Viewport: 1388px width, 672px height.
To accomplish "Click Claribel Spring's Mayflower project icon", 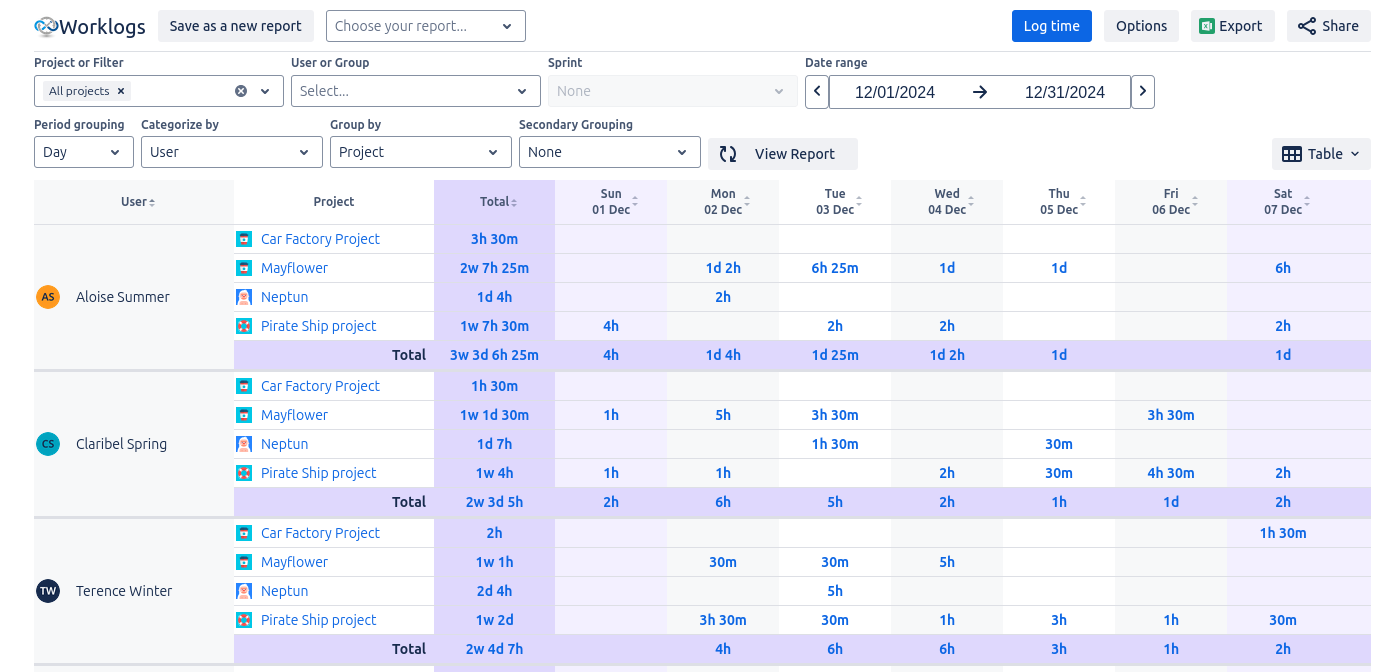I will [x=244, y=415].
